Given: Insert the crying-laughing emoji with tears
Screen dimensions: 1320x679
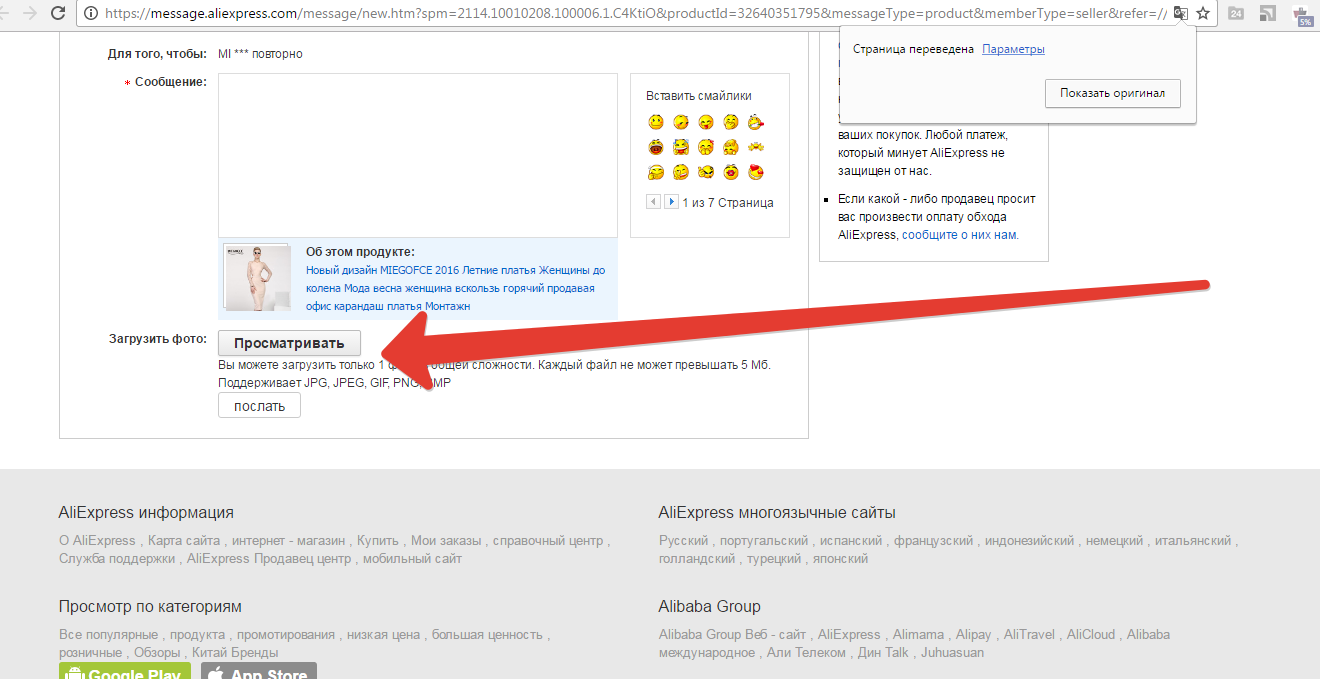Looking at the screenshot, I should [681, 147].
